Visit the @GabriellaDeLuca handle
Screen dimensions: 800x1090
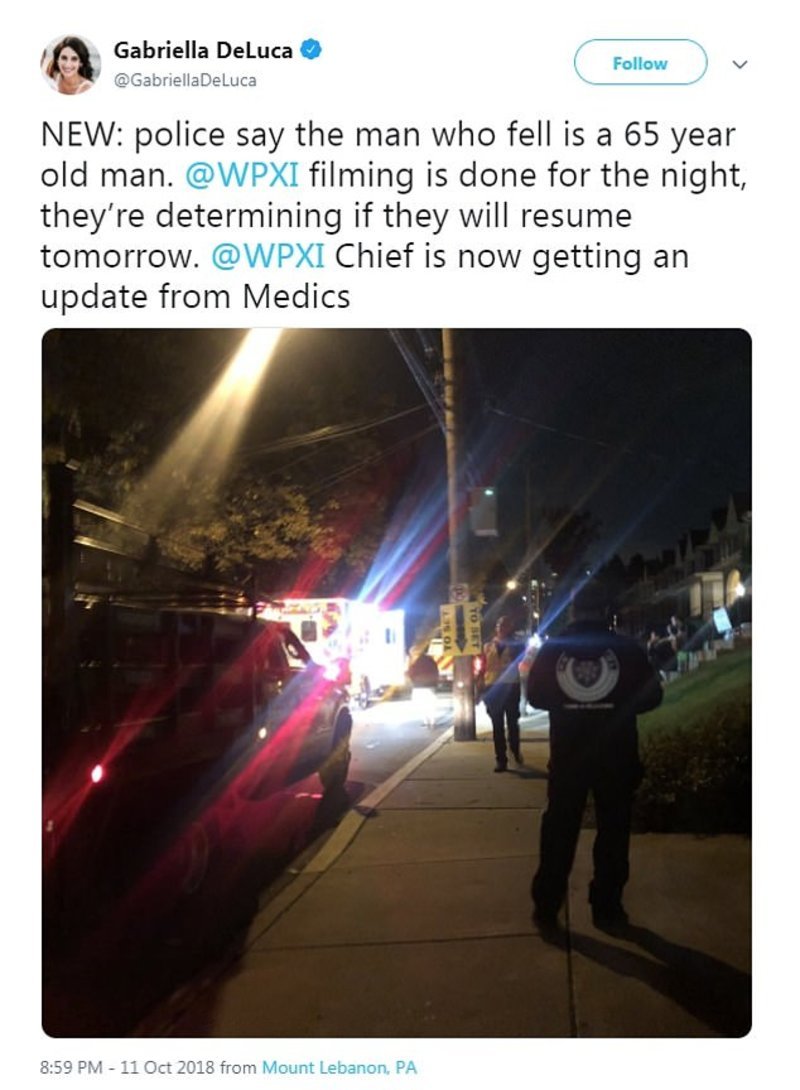(x=185, y=81)
